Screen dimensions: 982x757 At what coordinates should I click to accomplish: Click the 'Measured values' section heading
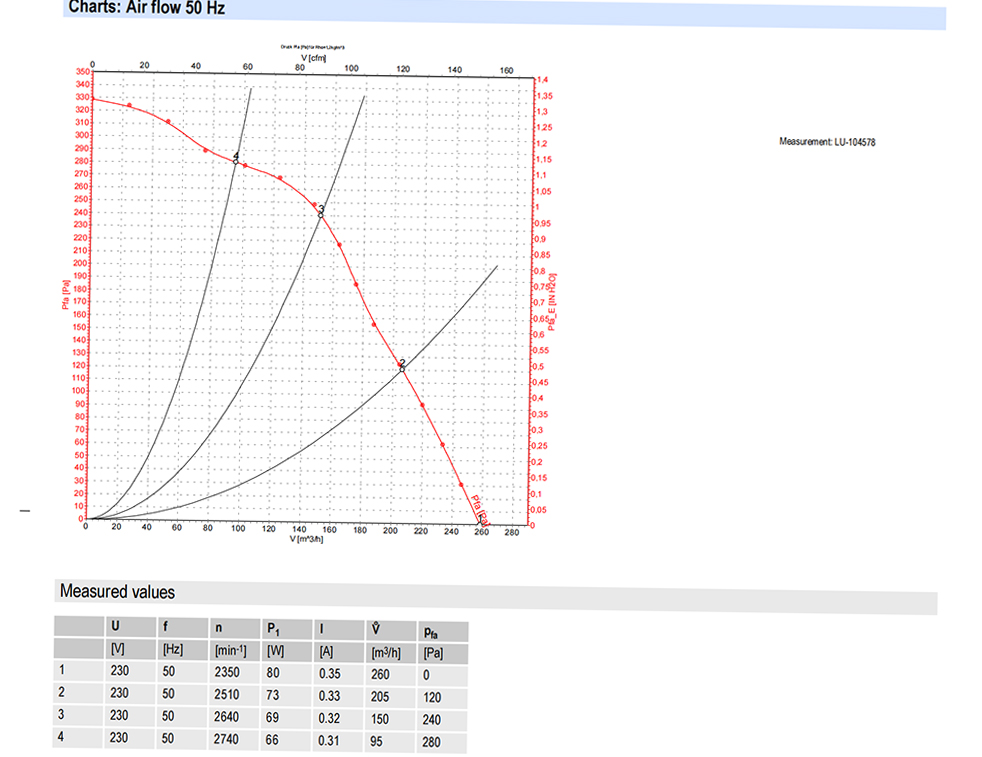tap(117, 592)
